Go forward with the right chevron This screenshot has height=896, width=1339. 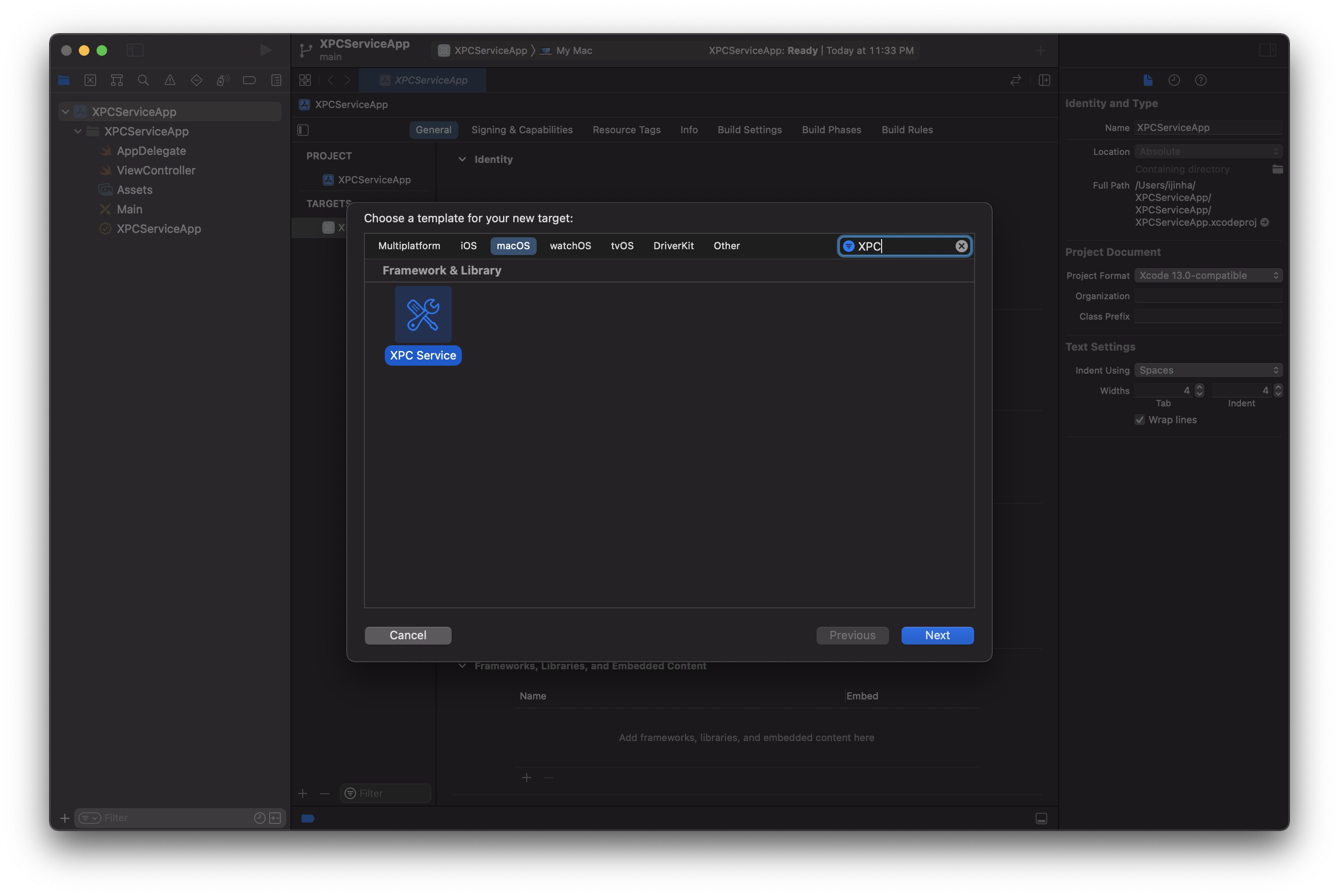point(348,81)
